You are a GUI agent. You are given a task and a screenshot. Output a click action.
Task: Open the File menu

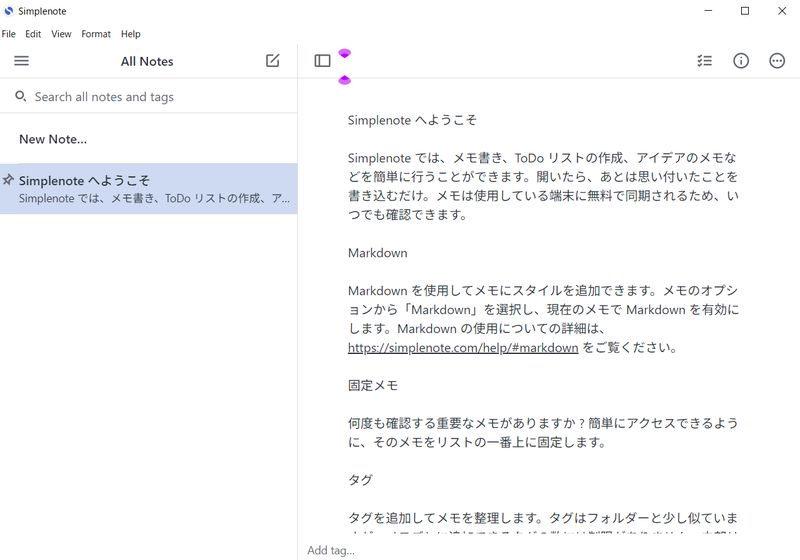[9, 34]
